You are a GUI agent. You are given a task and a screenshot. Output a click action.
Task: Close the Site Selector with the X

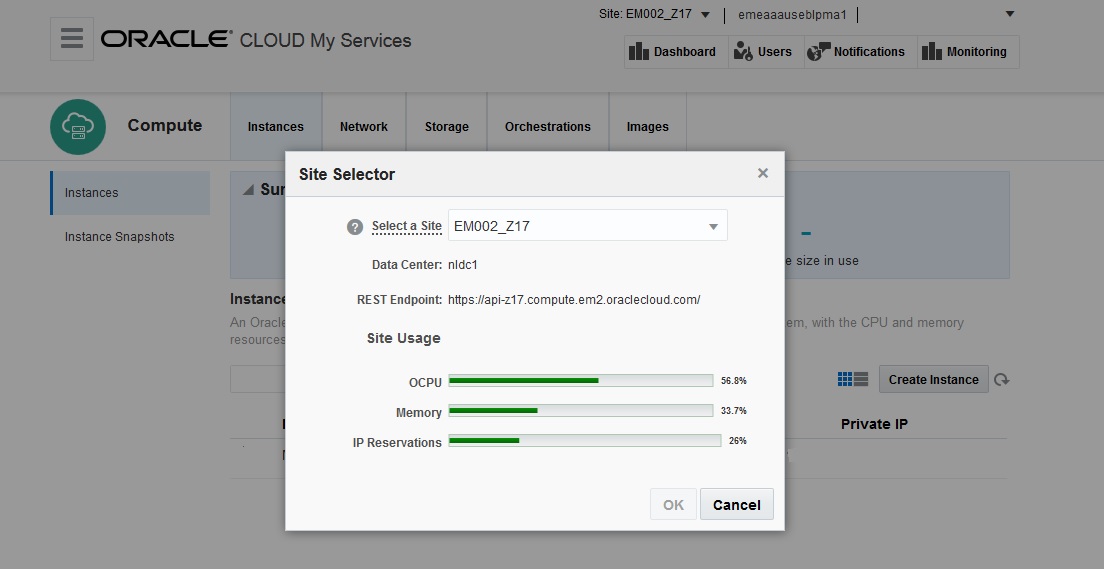pyautogui.click(x=763, y=174)
